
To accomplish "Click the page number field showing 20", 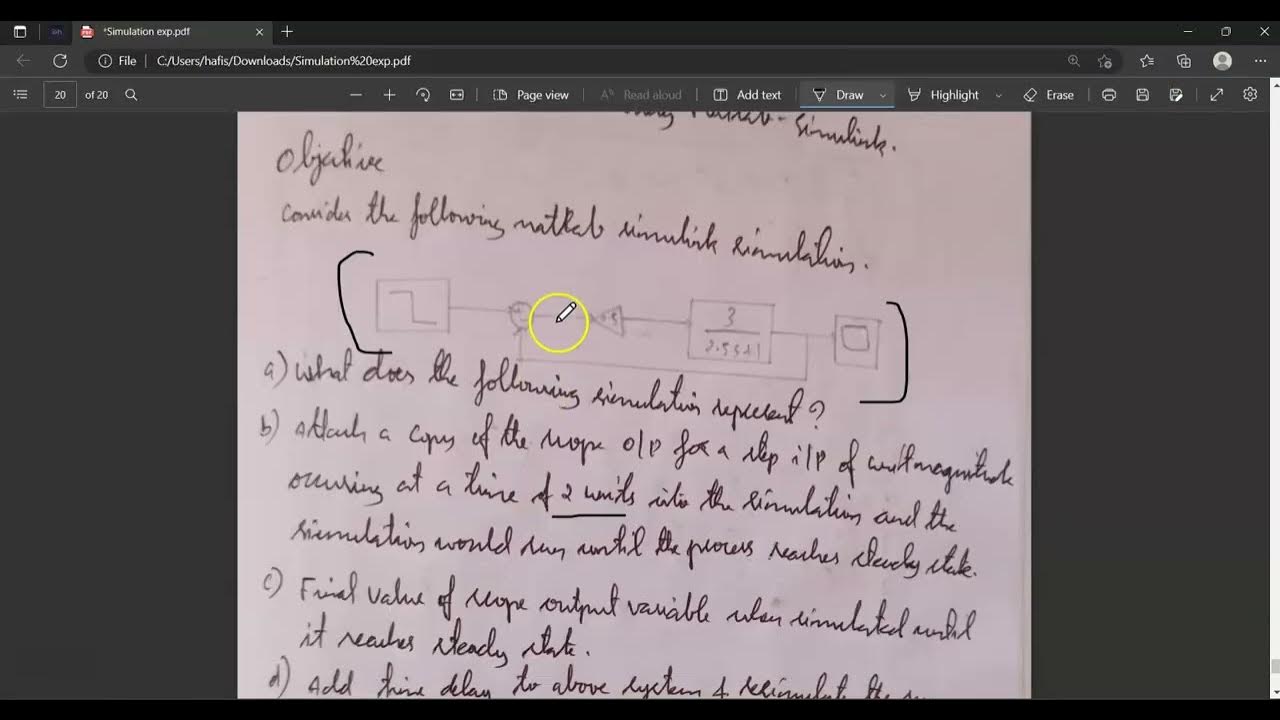I will 60,95.
